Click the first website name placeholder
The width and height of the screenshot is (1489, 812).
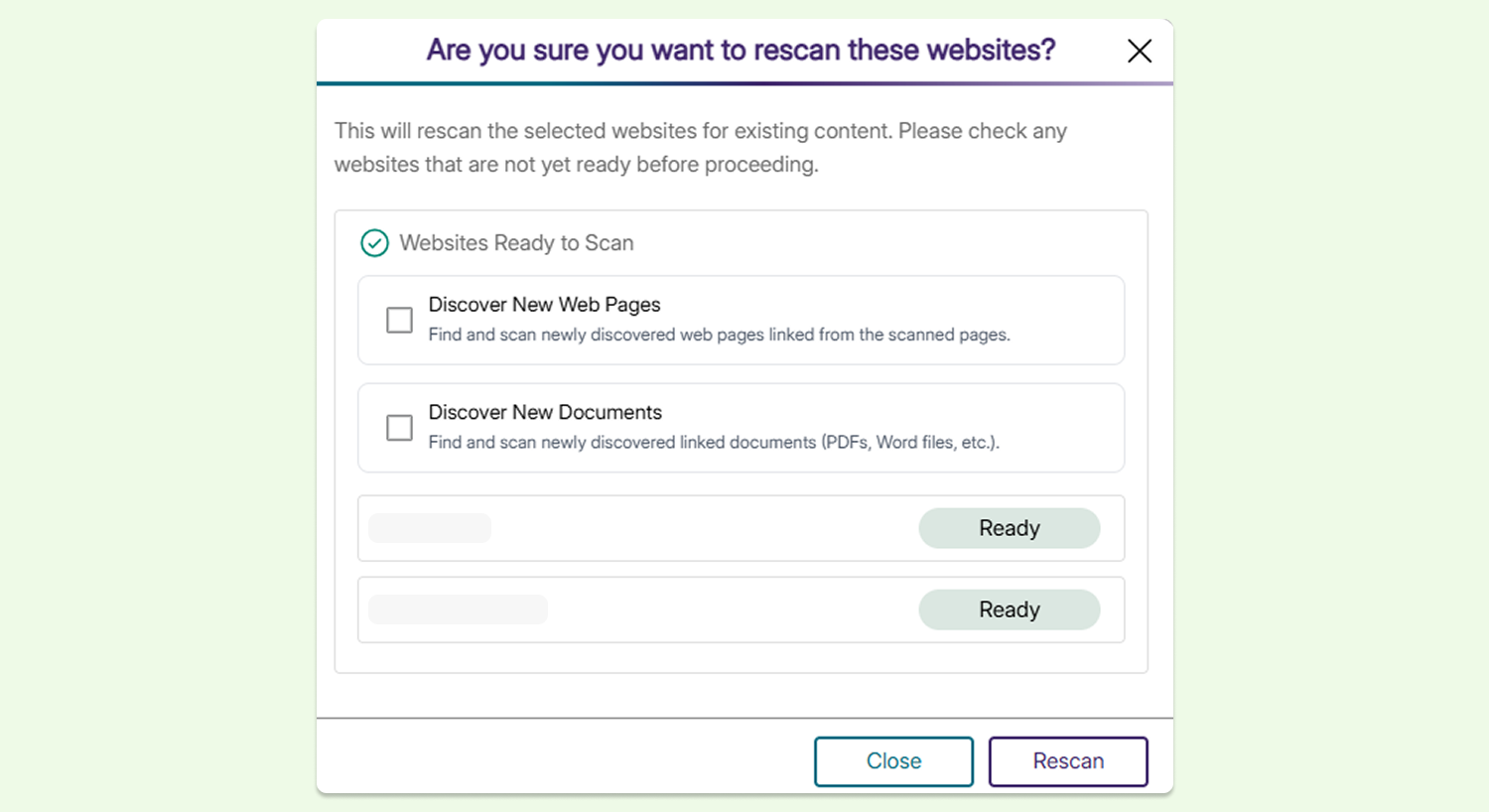click(430, 528)
